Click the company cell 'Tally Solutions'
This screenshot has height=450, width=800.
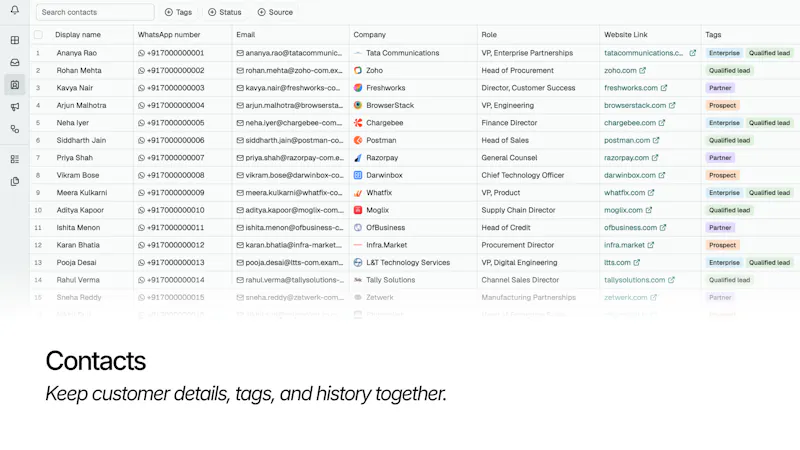click(x=390, y=280)
